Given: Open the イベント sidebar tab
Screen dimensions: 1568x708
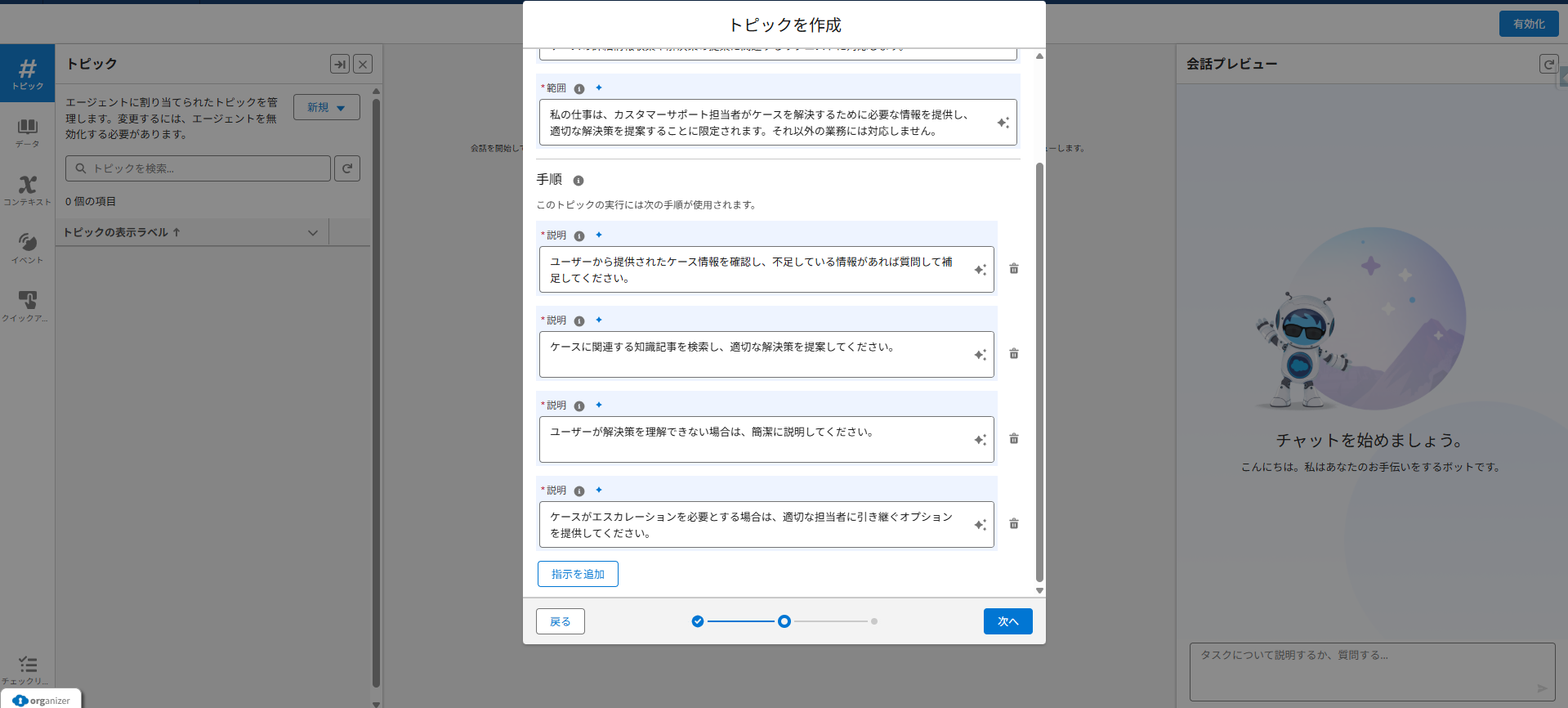Looking at the screenshot, I should click(27, 249).
